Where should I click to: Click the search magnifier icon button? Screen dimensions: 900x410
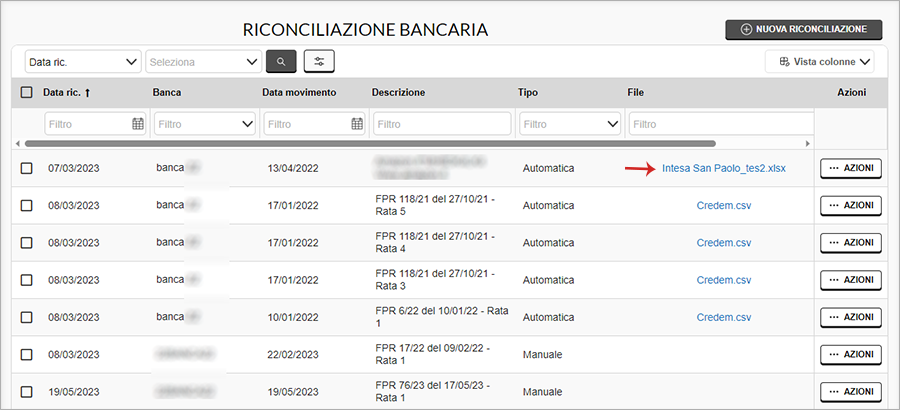coord(281,62)
